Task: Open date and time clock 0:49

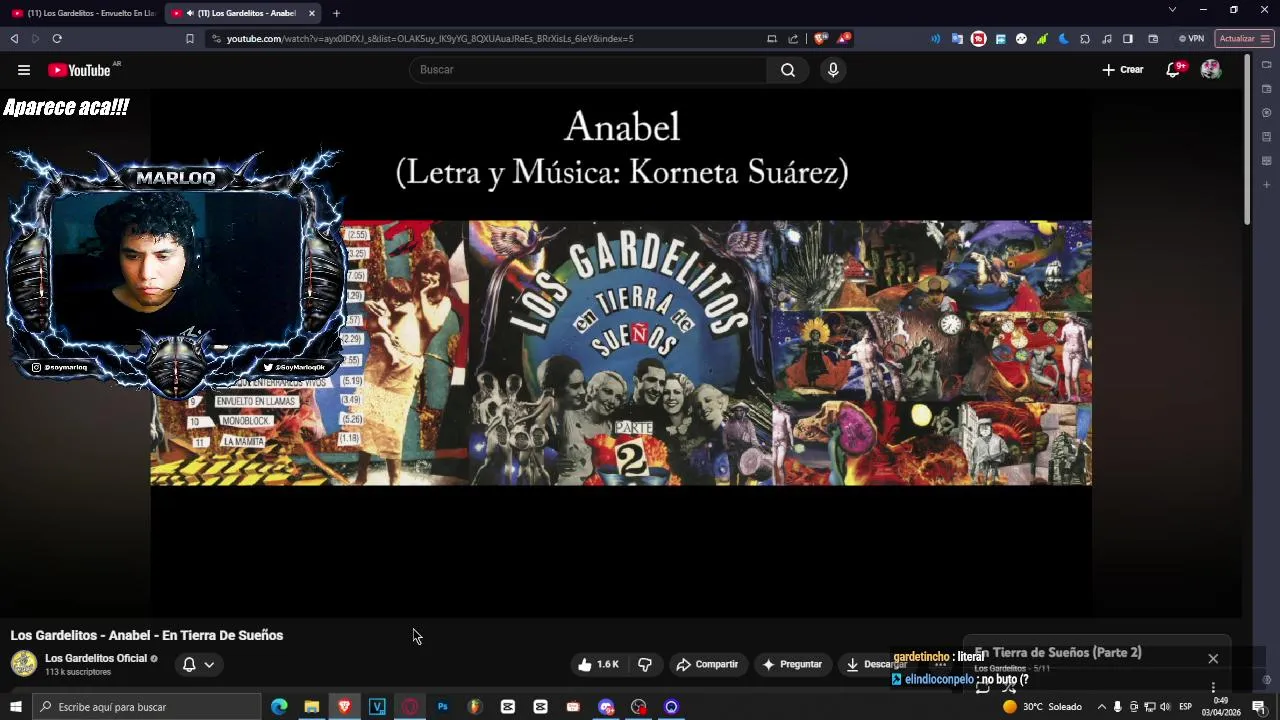Action: [x=1221, y=707]
